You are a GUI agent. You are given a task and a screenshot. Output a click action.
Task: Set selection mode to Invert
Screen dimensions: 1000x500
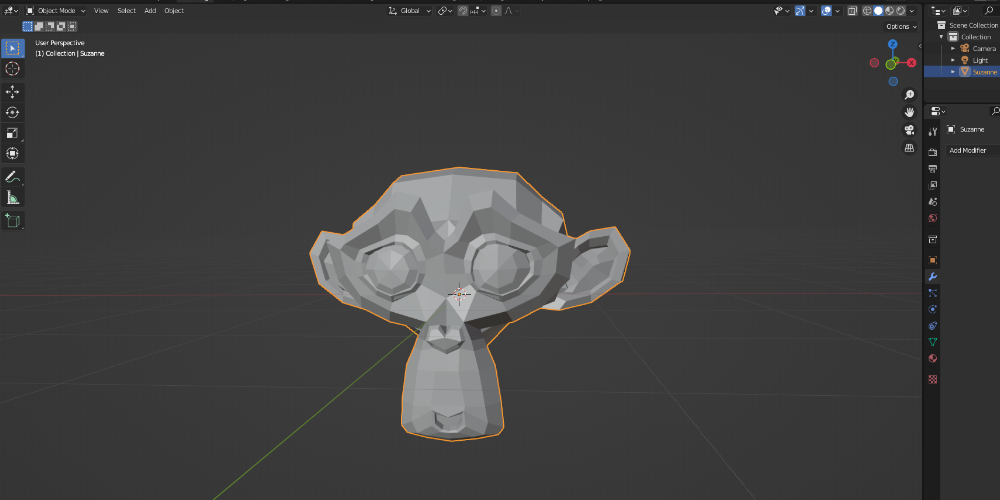[x=61, y=26]
